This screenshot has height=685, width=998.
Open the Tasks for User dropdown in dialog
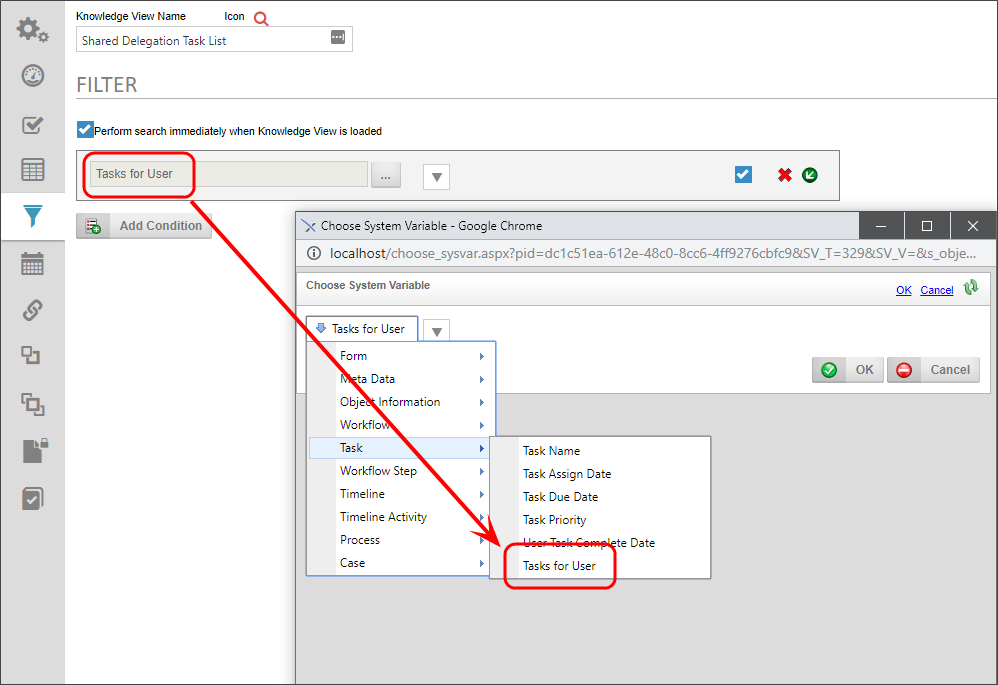pyautogui.click(x=361, y=329)
